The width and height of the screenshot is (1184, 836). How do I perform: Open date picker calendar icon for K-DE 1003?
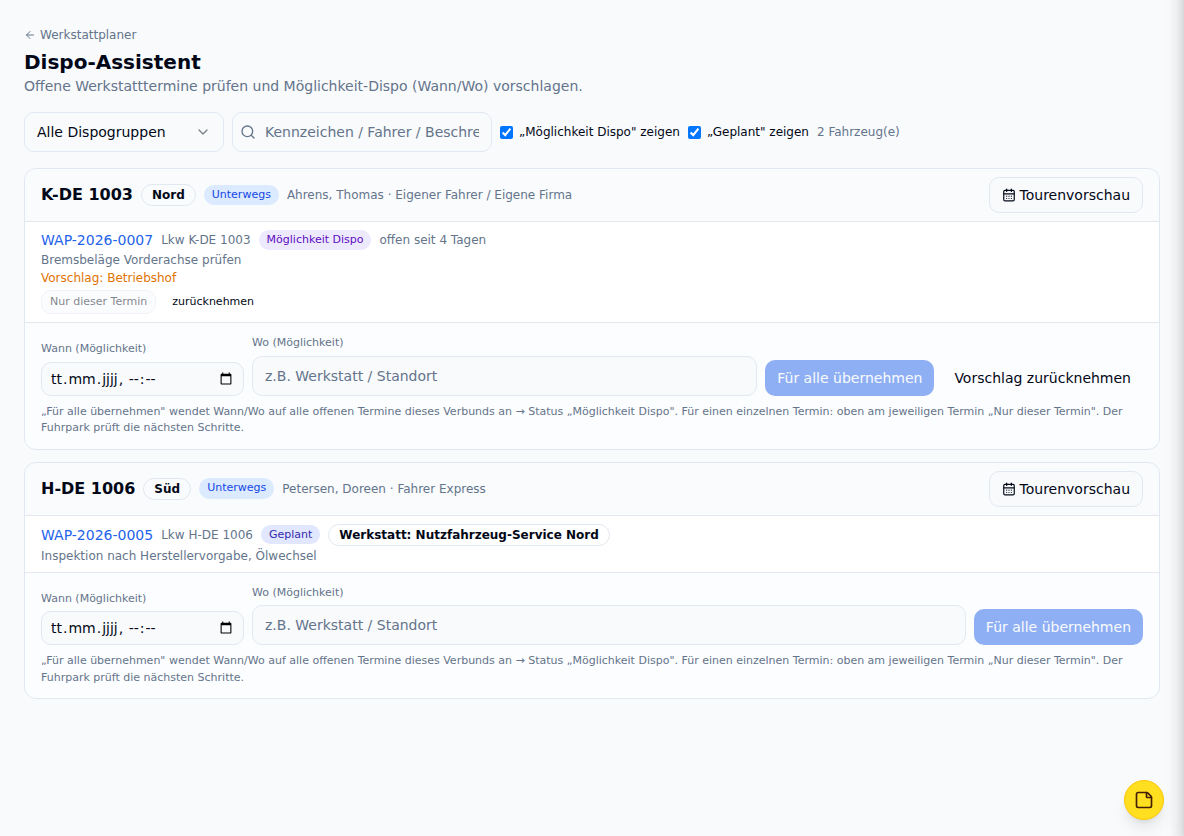click(x=226, y=379)
